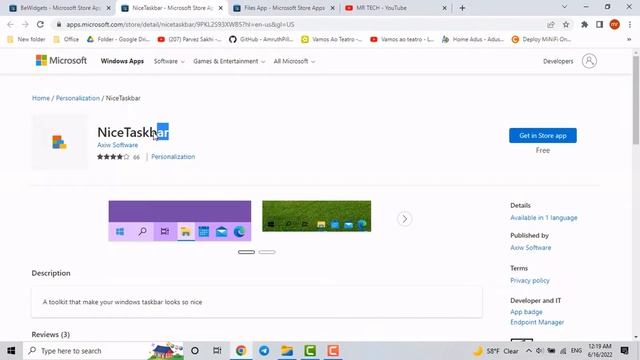Open the Personalization category link beside rating
This screenshot has width=640, height=360.
coord(173,157)
